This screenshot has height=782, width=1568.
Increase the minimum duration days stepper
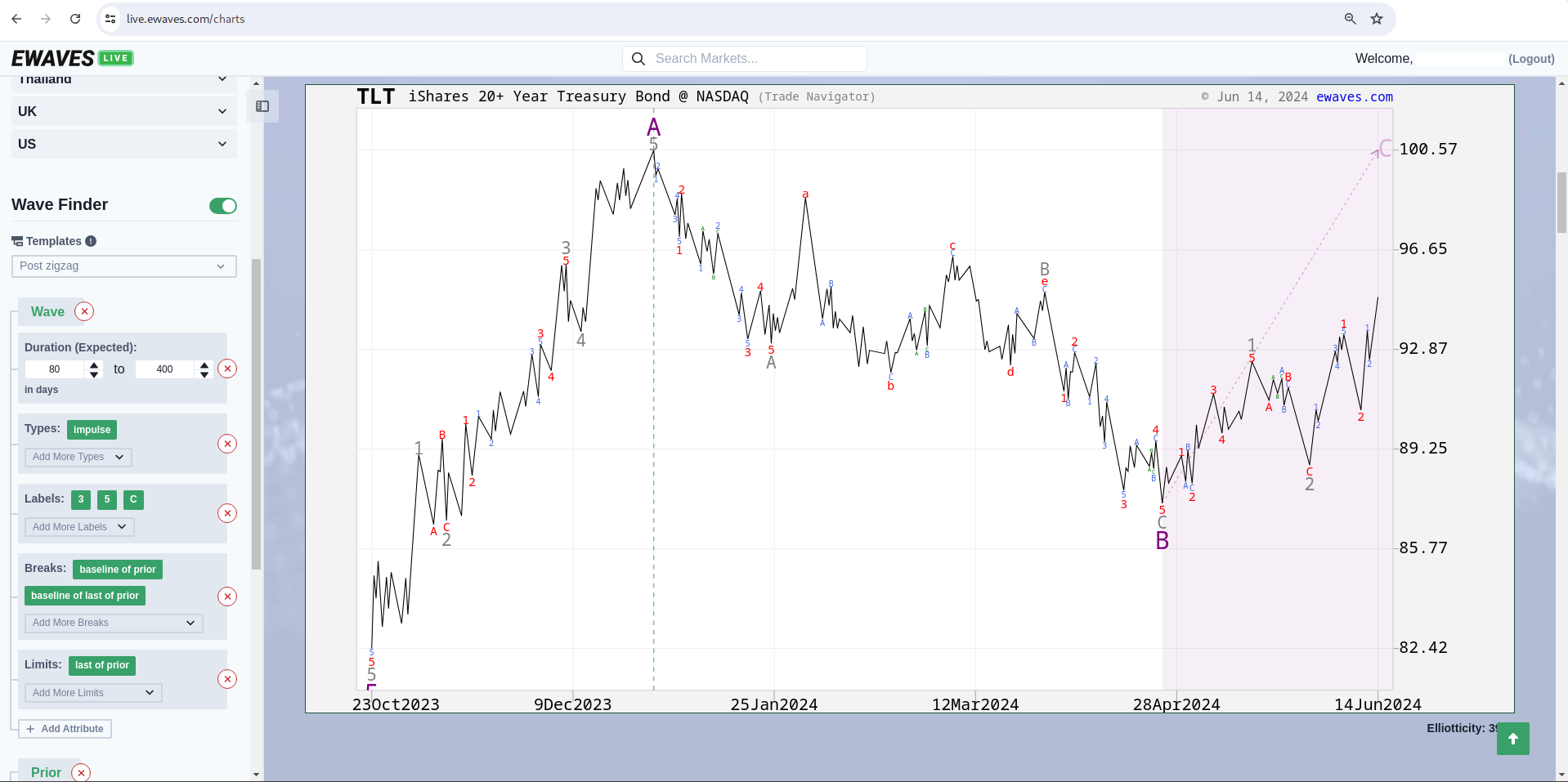pyautogui.click(x=94, y=364)
